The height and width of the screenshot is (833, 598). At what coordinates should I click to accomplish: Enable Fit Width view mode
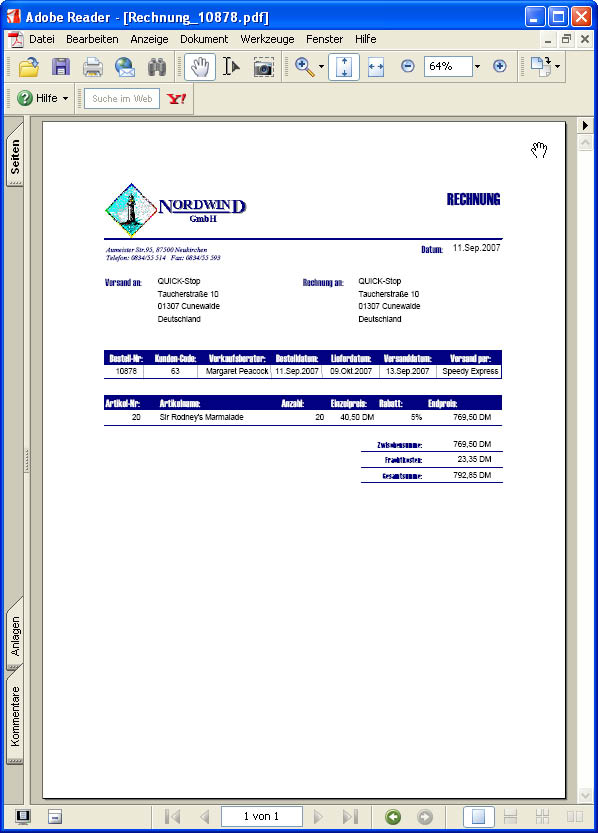coord(376,67)
